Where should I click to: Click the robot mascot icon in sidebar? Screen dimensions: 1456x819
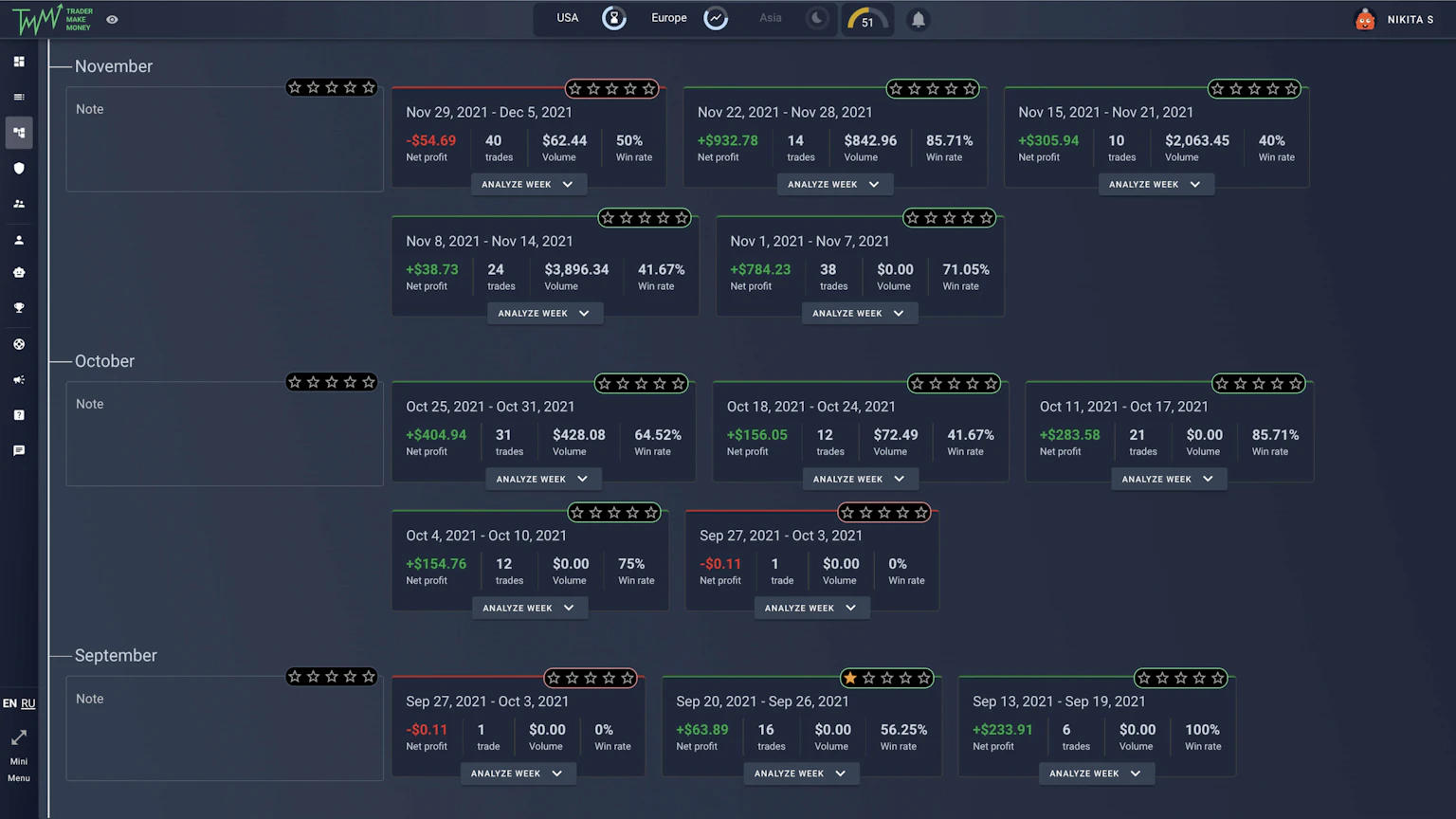click(19, 272)
